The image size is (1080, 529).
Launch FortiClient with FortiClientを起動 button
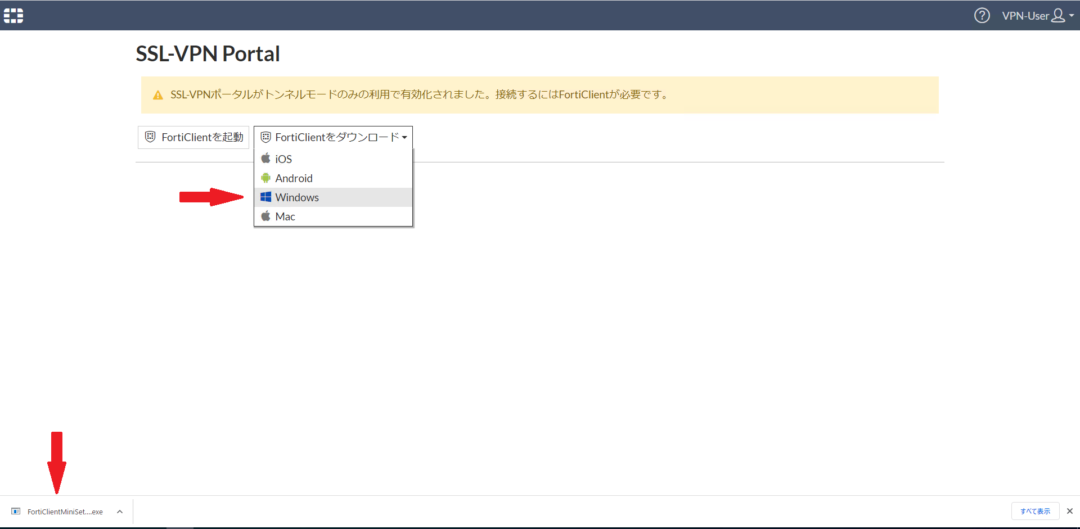click(194, 137)
